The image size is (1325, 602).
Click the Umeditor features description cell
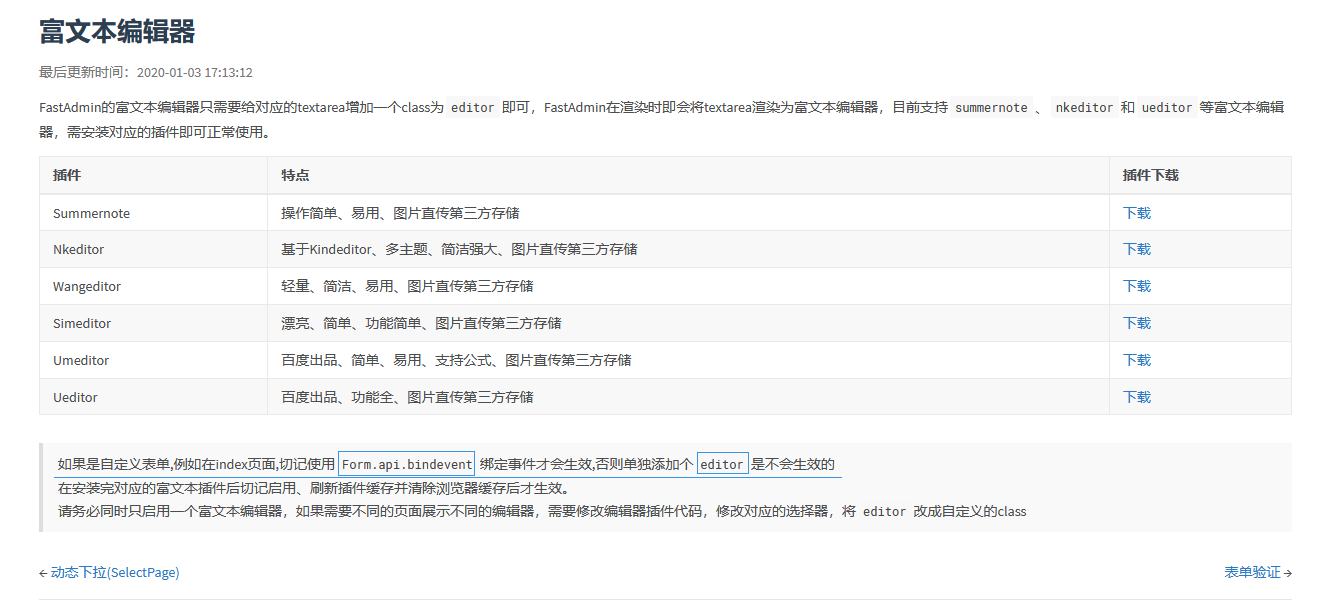(456, 360)
